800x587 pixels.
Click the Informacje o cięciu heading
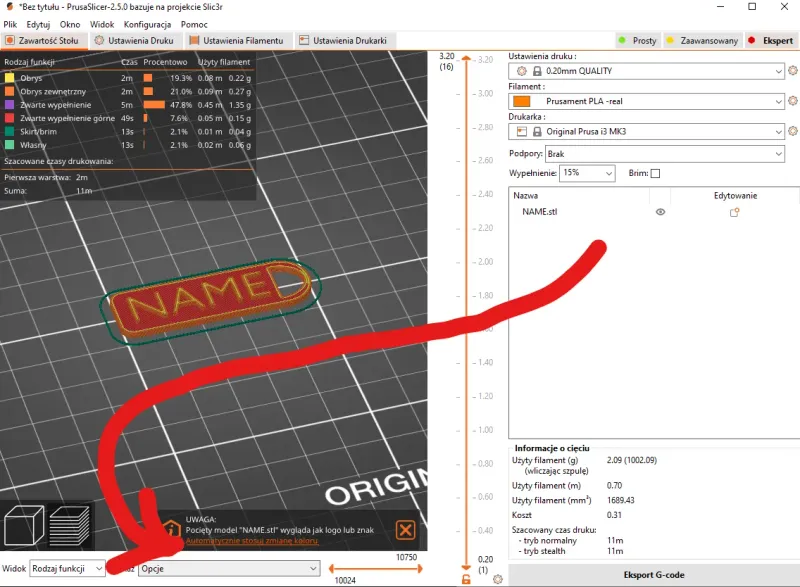click(552, 448)
